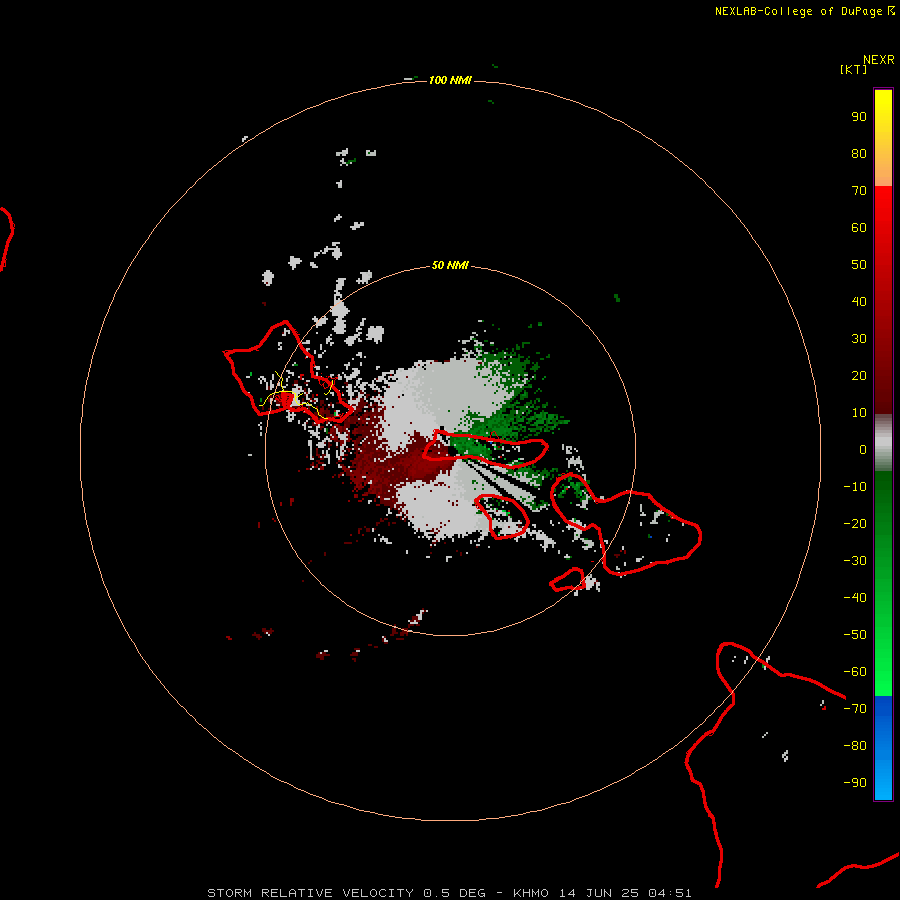
Task: Click the 0 knot scale label
Action: [x=863, y=450]
